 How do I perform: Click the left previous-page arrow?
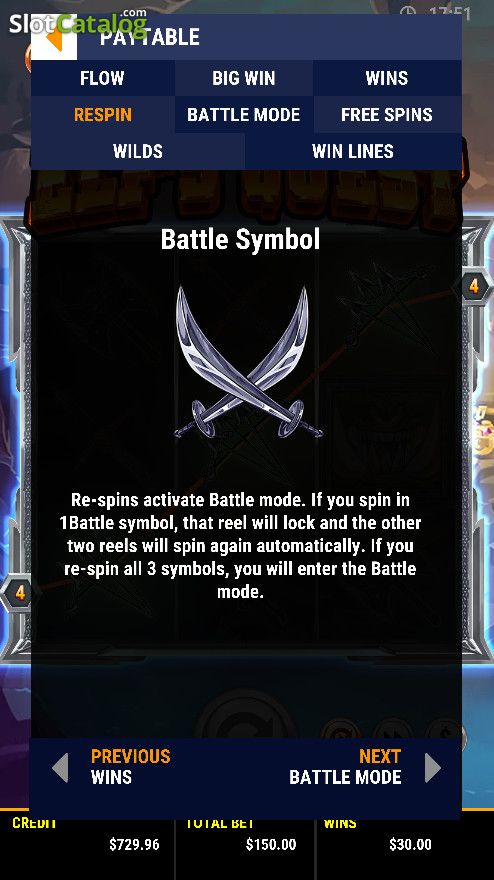click(x=60, y=767)
